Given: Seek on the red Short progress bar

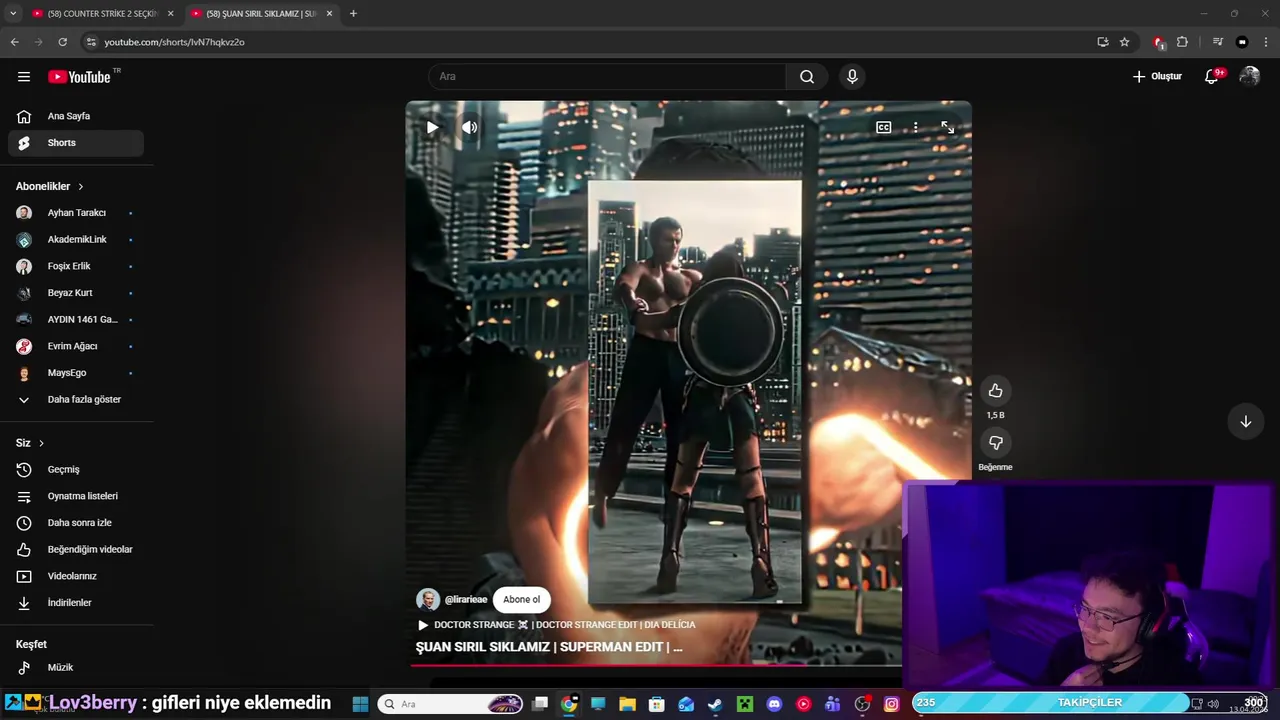Looking at the screenshot, I should (x=656, y=664).
